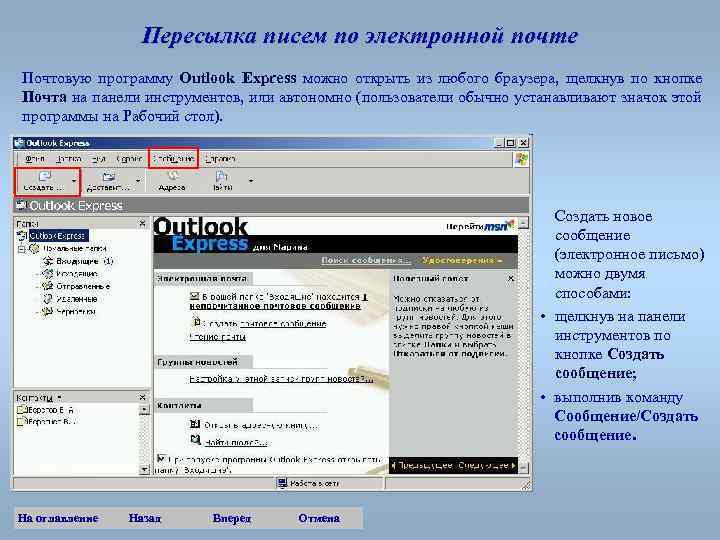
Task: Click the Отмена slide button
Action: pos(319,518)
